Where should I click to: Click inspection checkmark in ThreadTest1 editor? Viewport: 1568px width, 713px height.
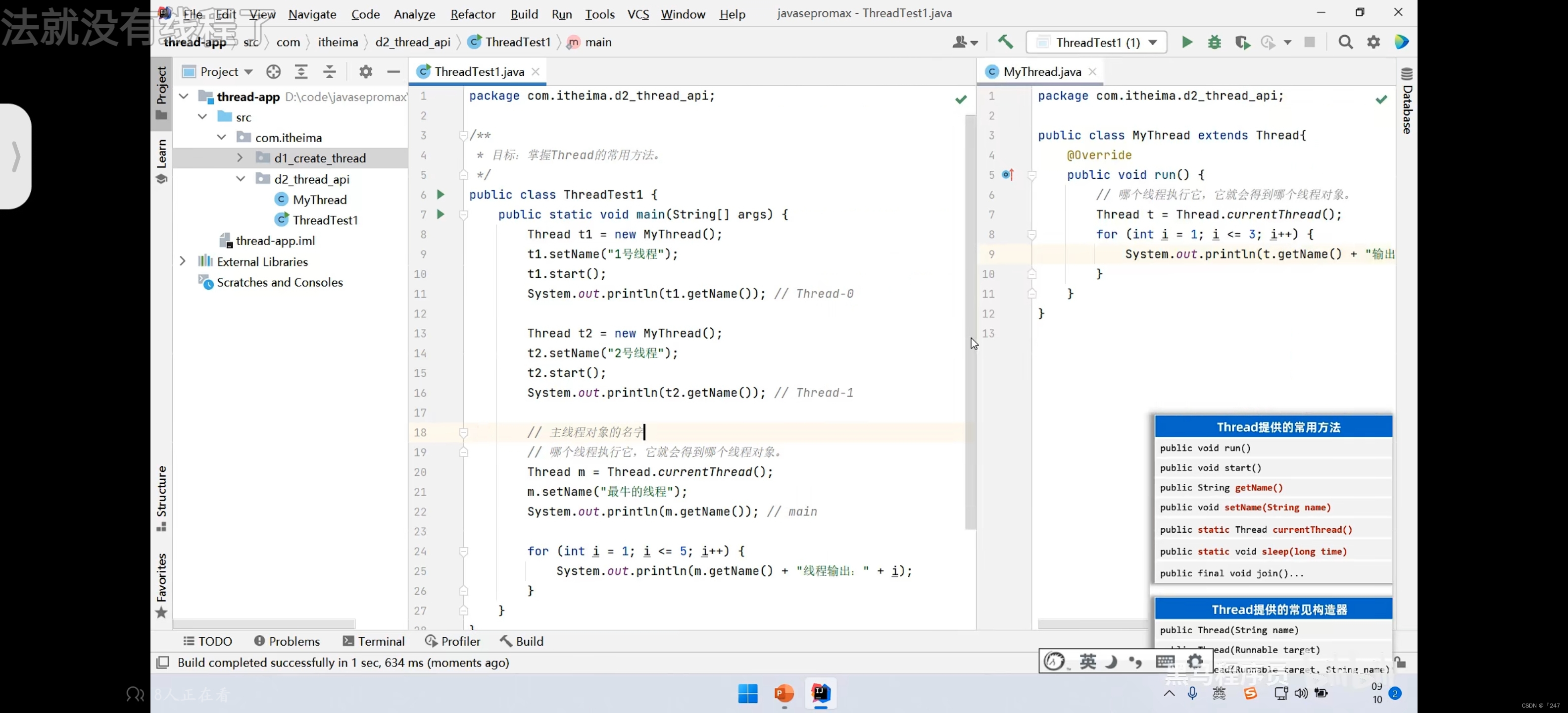(x=961, y=99)
